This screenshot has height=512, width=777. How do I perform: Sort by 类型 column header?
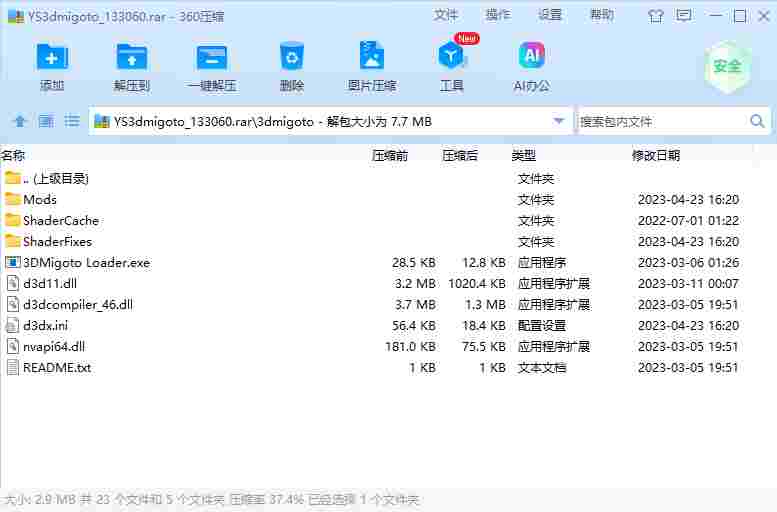[x=523, y=156]
